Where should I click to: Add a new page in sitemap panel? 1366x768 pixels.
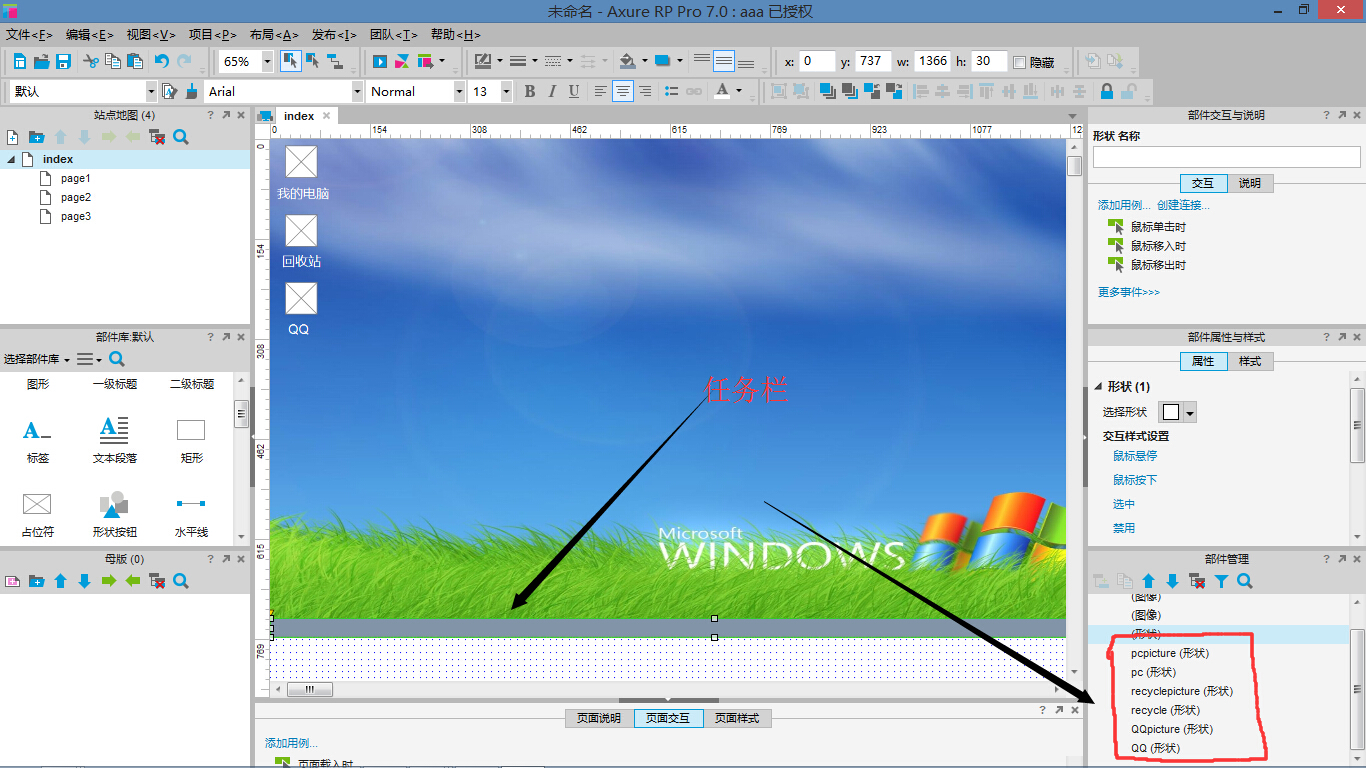(x=14, y=137)
